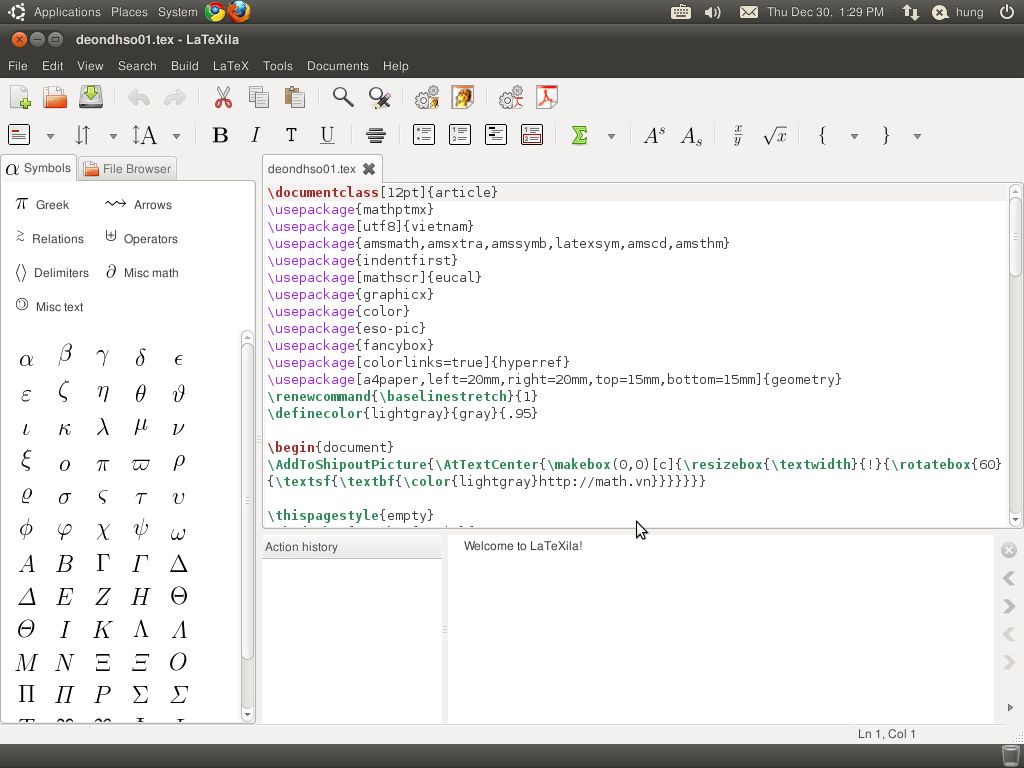Screen dimensions: 1024x768
Task: Insert superscript with the A^s icon
Action: [654, 135]
